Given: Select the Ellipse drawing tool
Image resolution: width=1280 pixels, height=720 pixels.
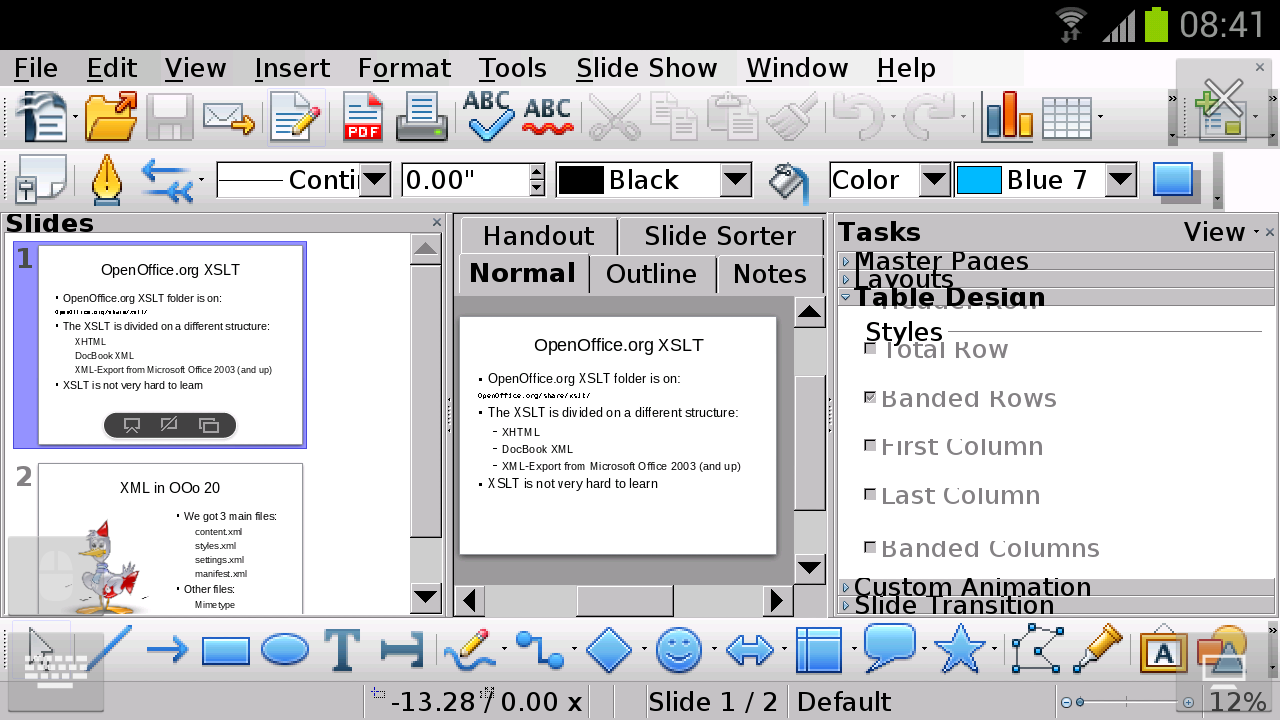Looking at the screenshot, I should (285, 650).
